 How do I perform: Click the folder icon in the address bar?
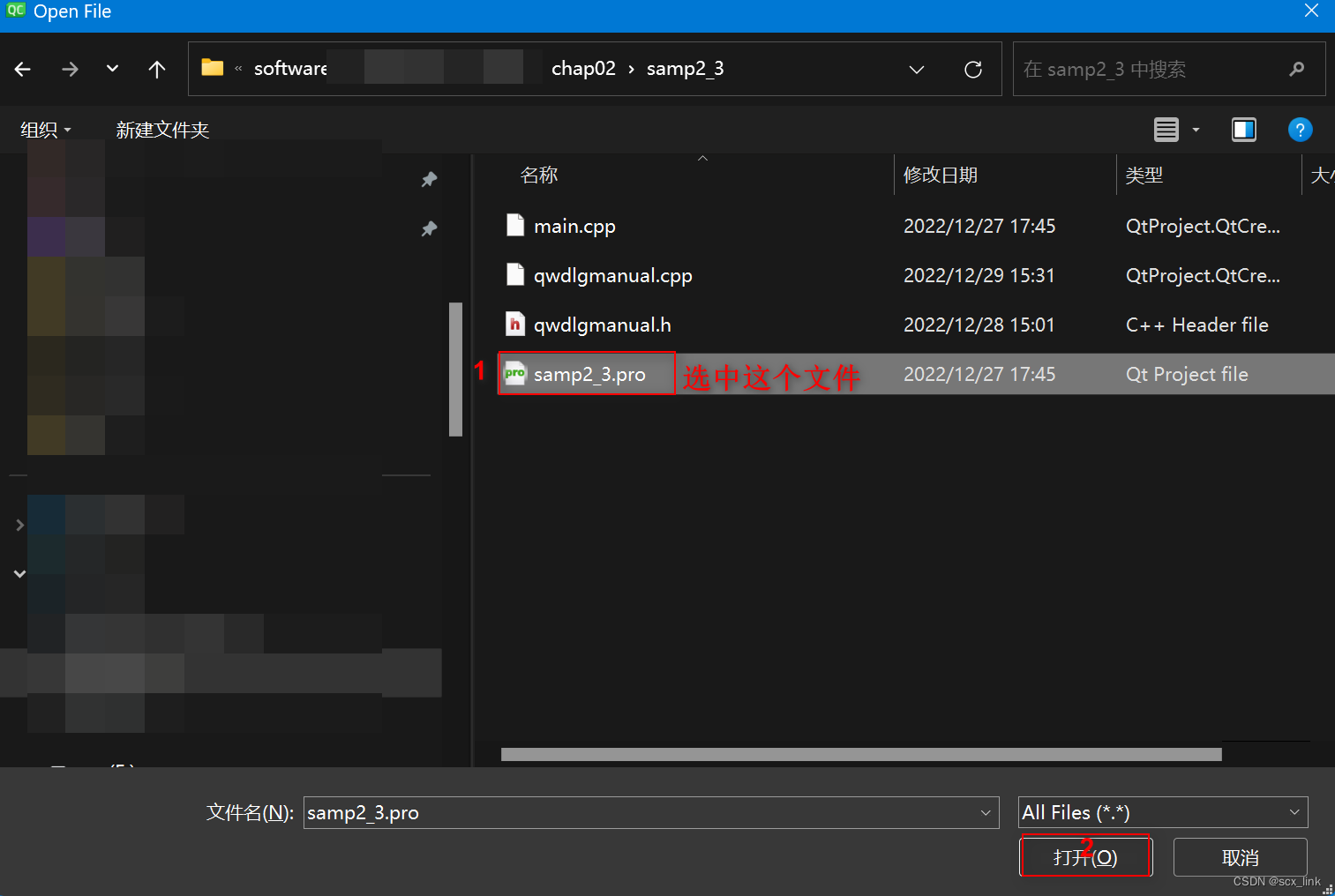point(212,67)
